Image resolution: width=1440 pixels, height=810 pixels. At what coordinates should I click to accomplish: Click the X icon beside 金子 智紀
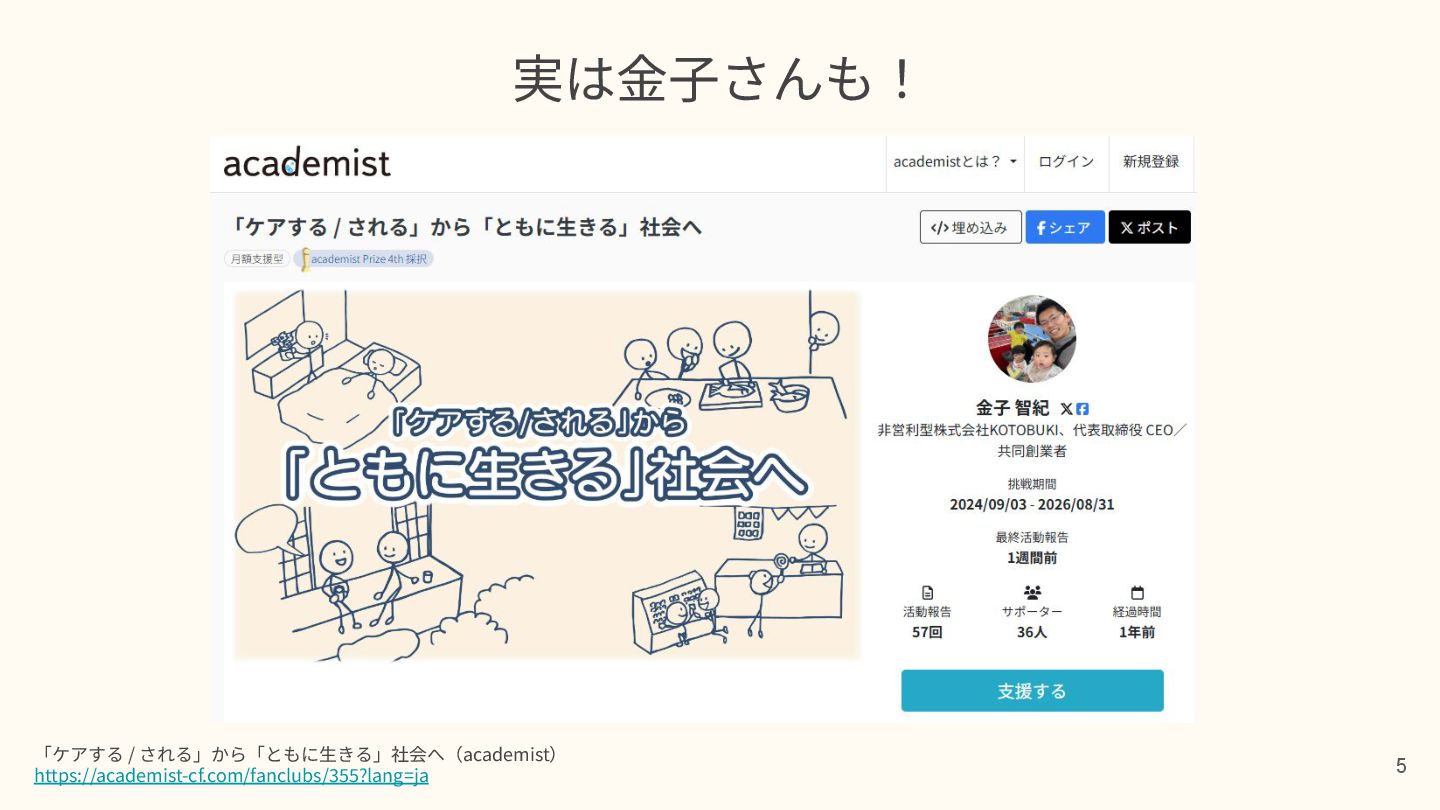[x=1066, y=409]
